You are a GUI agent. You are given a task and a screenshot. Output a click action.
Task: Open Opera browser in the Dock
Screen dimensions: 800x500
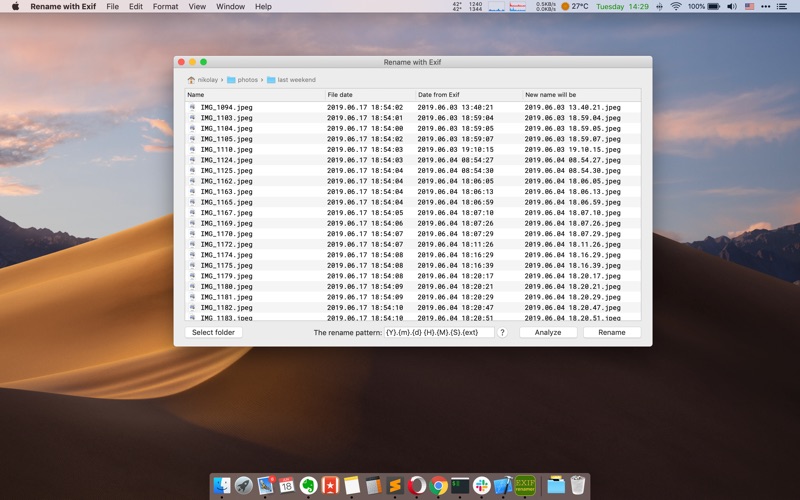[417, 485]
